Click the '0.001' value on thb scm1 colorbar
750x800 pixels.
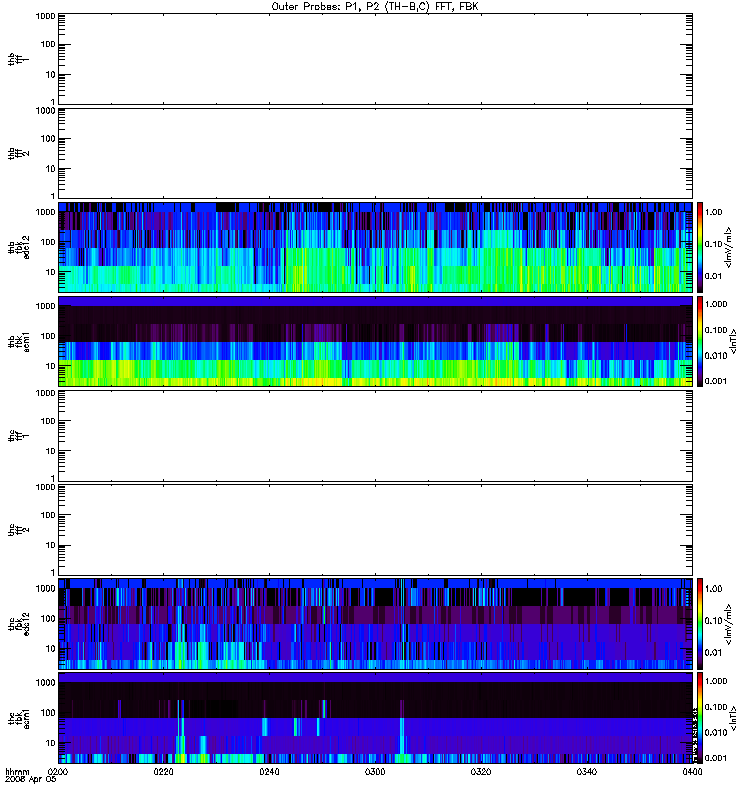point(716,381)
